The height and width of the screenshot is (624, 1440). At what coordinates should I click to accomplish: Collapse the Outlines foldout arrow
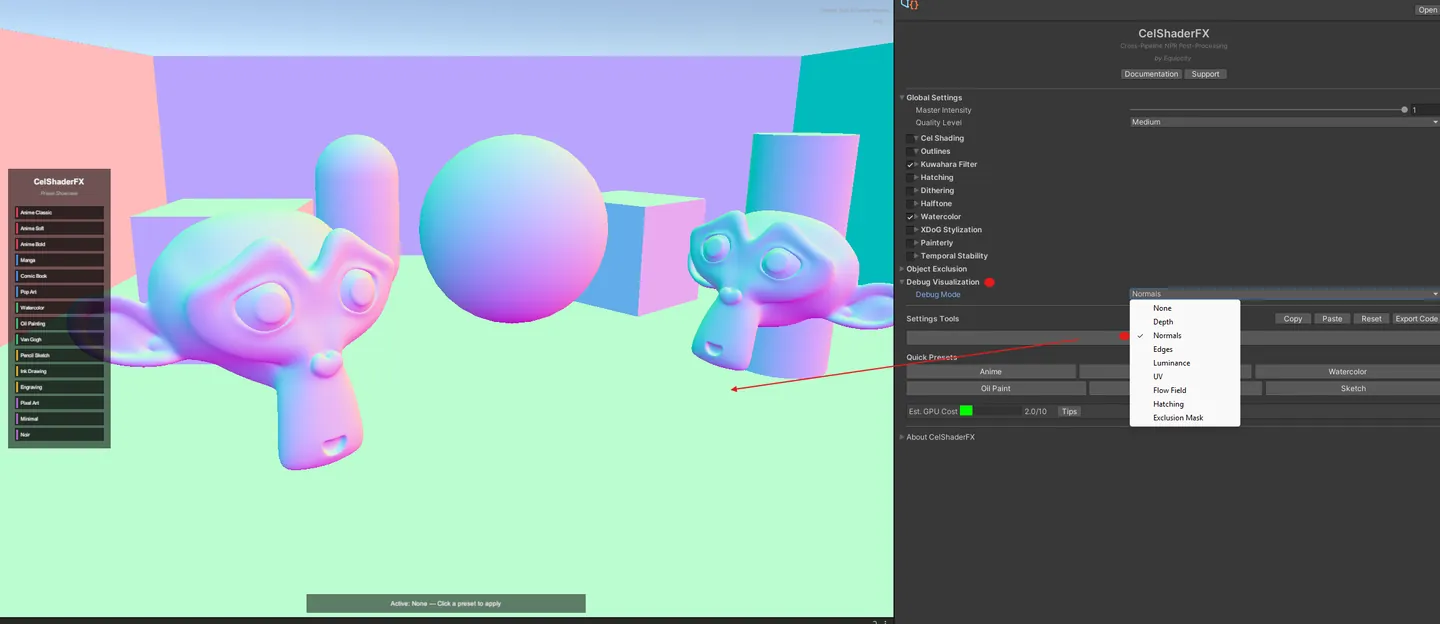917,151
